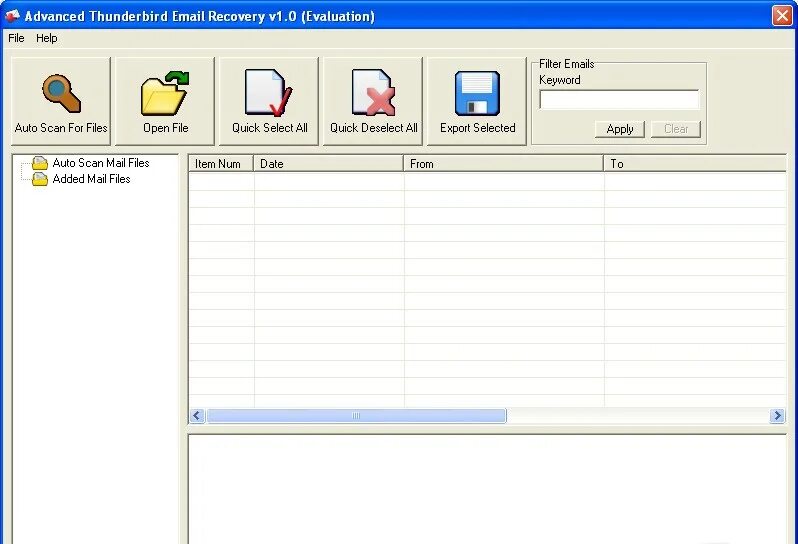
Task: Sort by the Item Num column header
Action: (x=221, y=164)
